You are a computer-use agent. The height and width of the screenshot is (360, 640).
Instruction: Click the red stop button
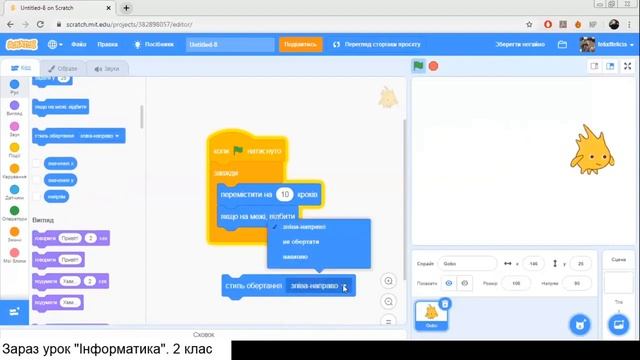433,66
